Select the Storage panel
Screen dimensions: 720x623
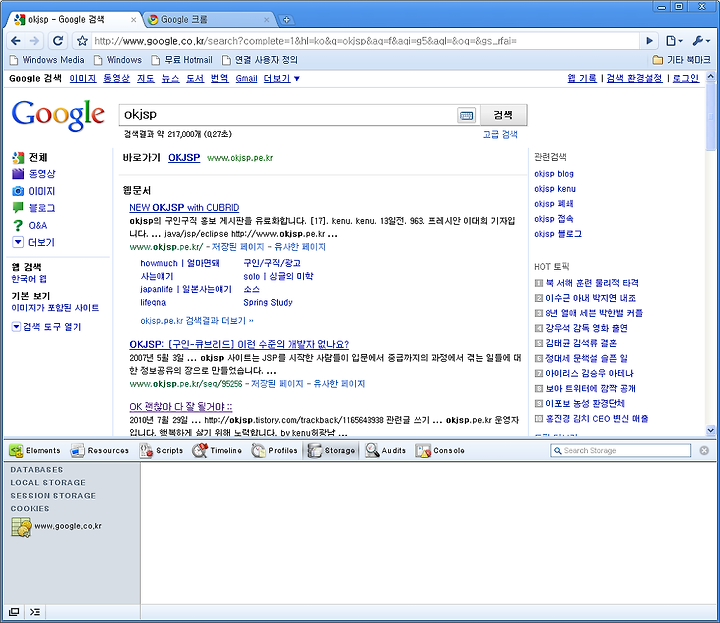332,450
